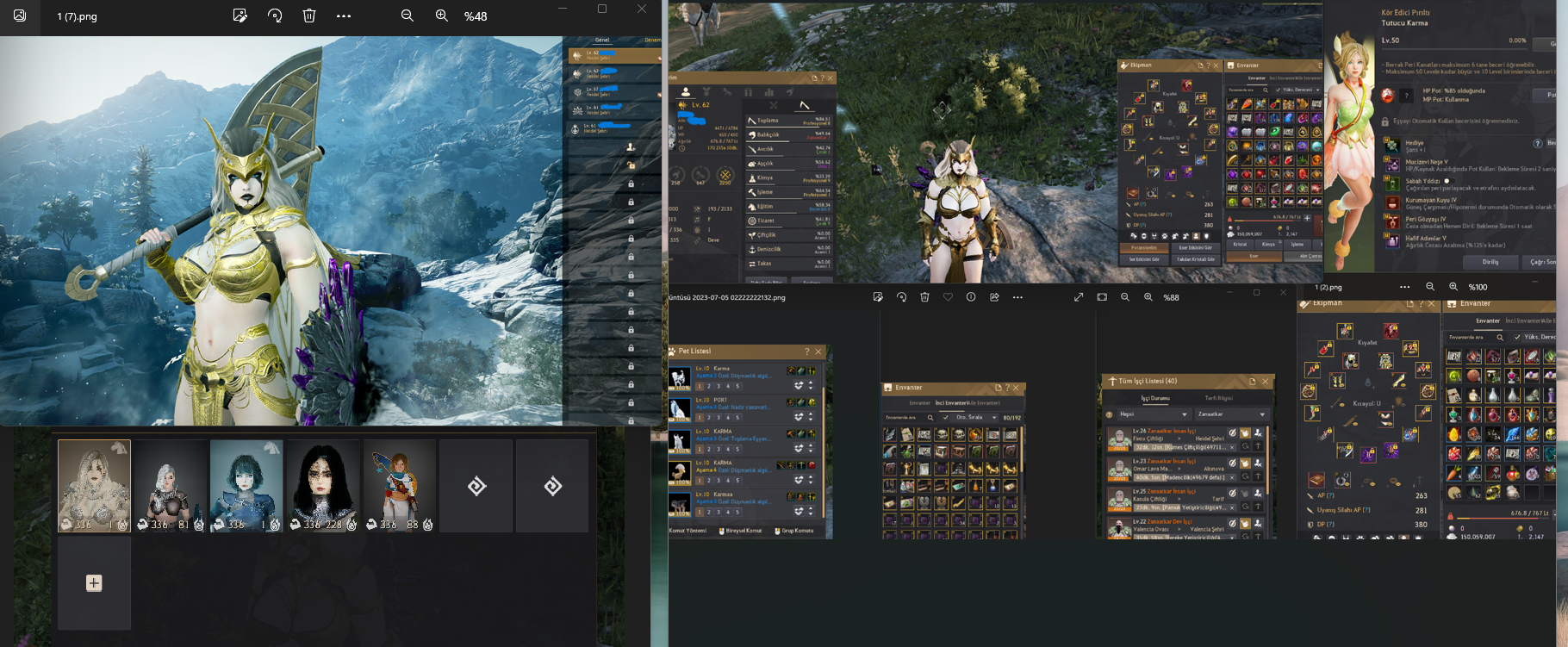1568x647 pixels.
Task: Open the edit image tool in 1 (7).png window
Action: click(240, 16)
